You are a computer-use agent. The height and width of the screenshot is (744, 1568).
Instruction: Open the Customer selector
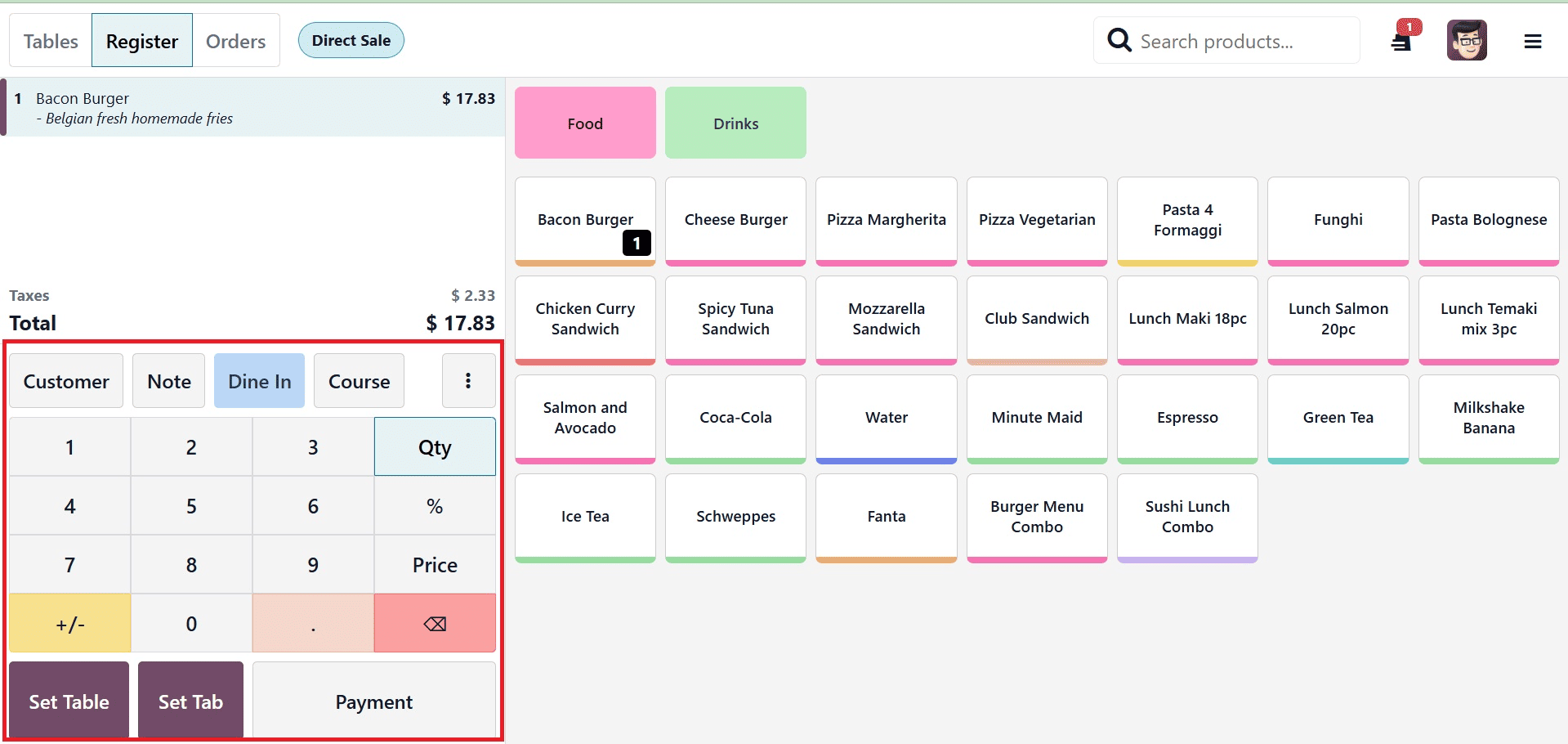pyautogui.click(x=66, y=380)
